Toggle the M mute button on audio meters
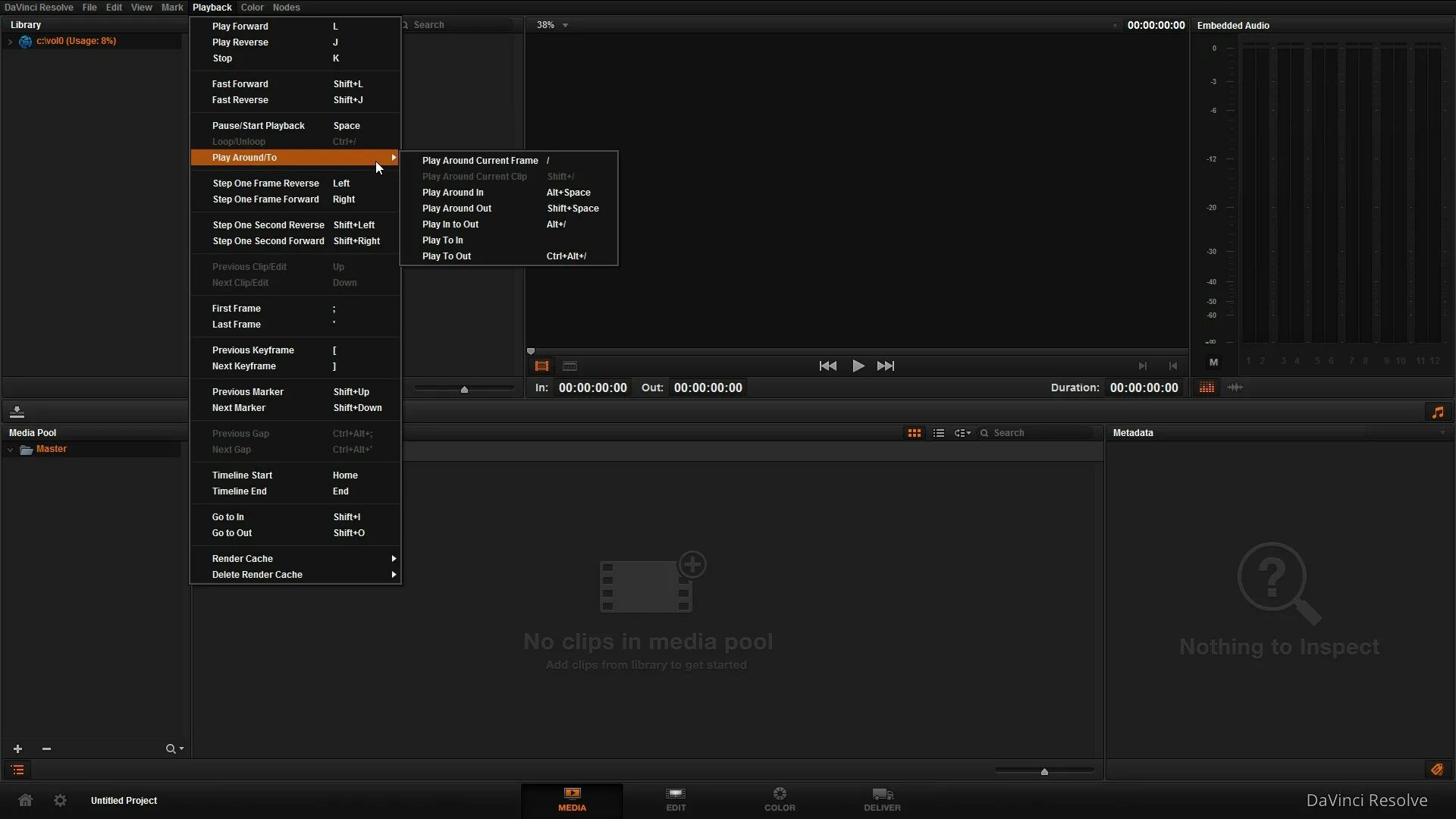 point(1213,362)
